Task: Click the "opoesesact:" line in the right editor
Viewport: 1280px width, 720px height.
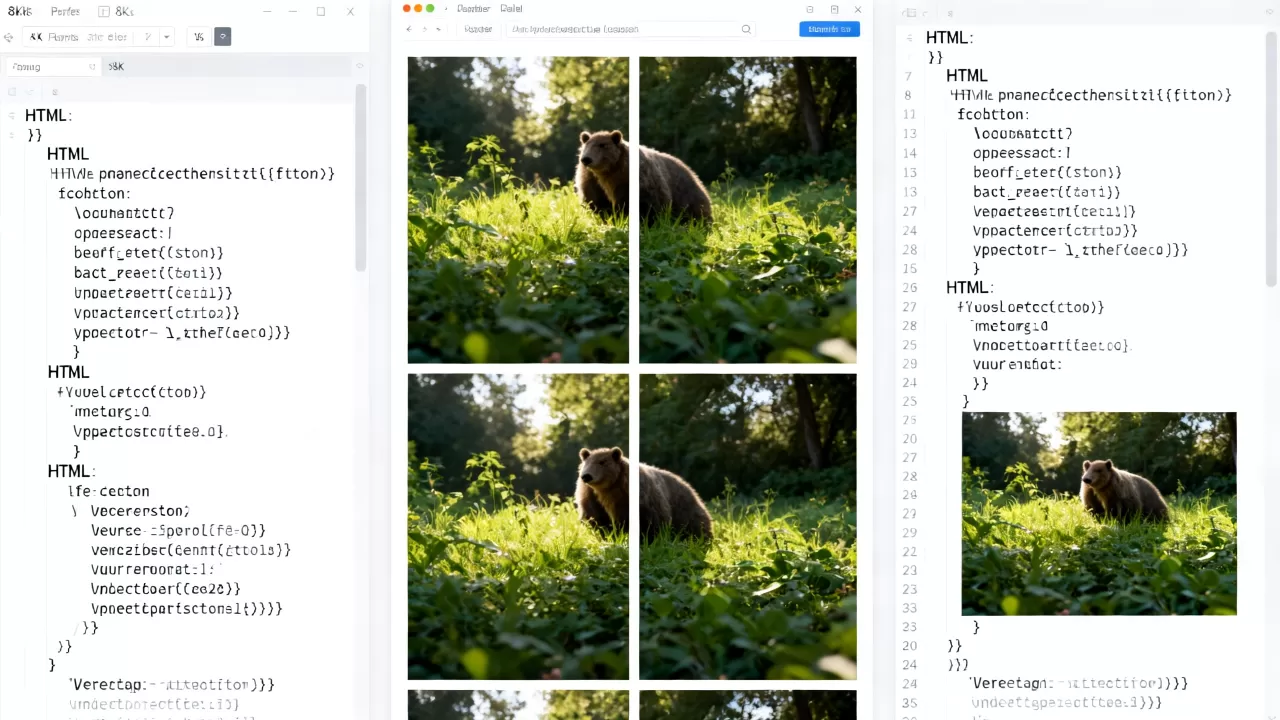Action: pyautogui.click(x=1022, y=153)
